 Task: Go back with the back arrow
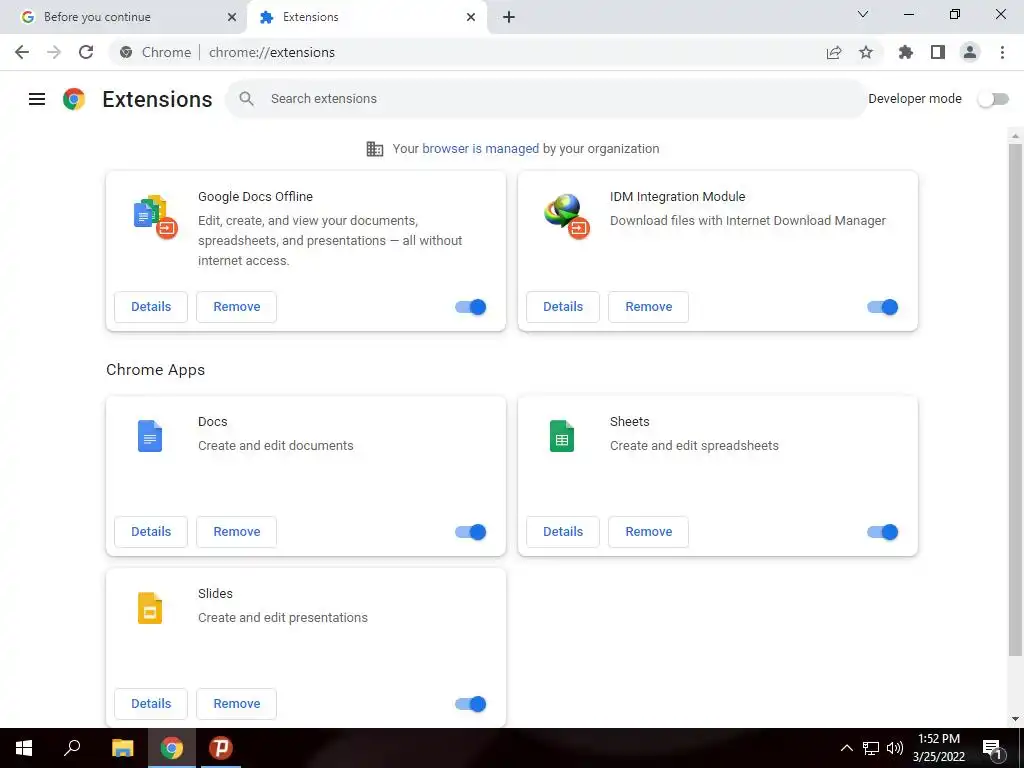tap(22, 52)
